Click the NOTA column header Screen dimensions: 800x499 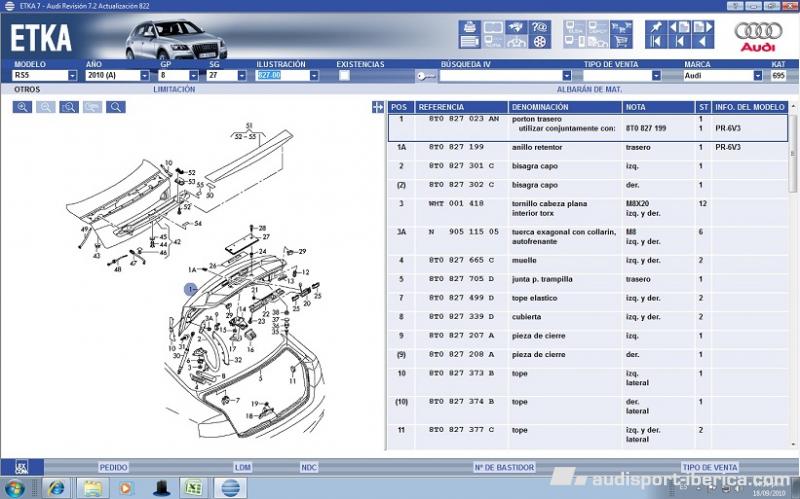[658, 107]
